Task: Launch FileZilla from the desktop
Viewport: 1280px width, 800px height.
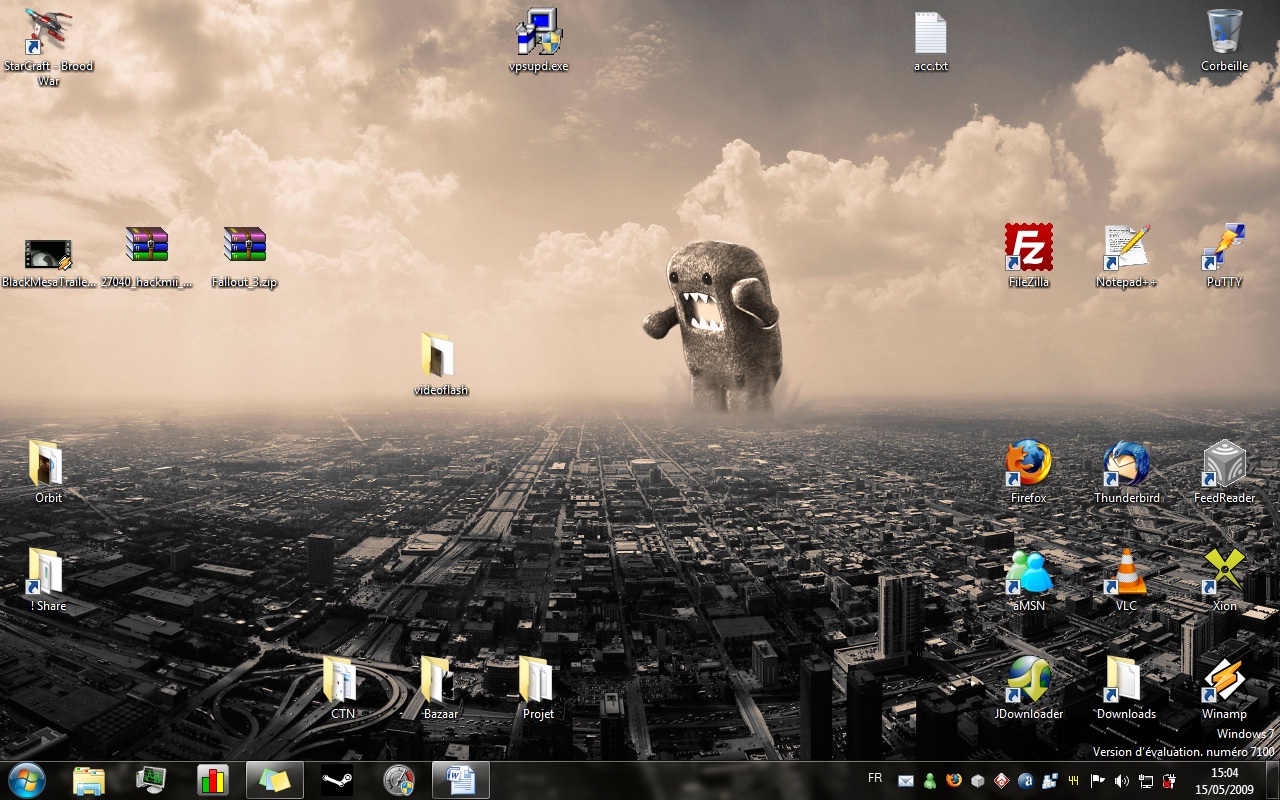Action: [1028, 256]
